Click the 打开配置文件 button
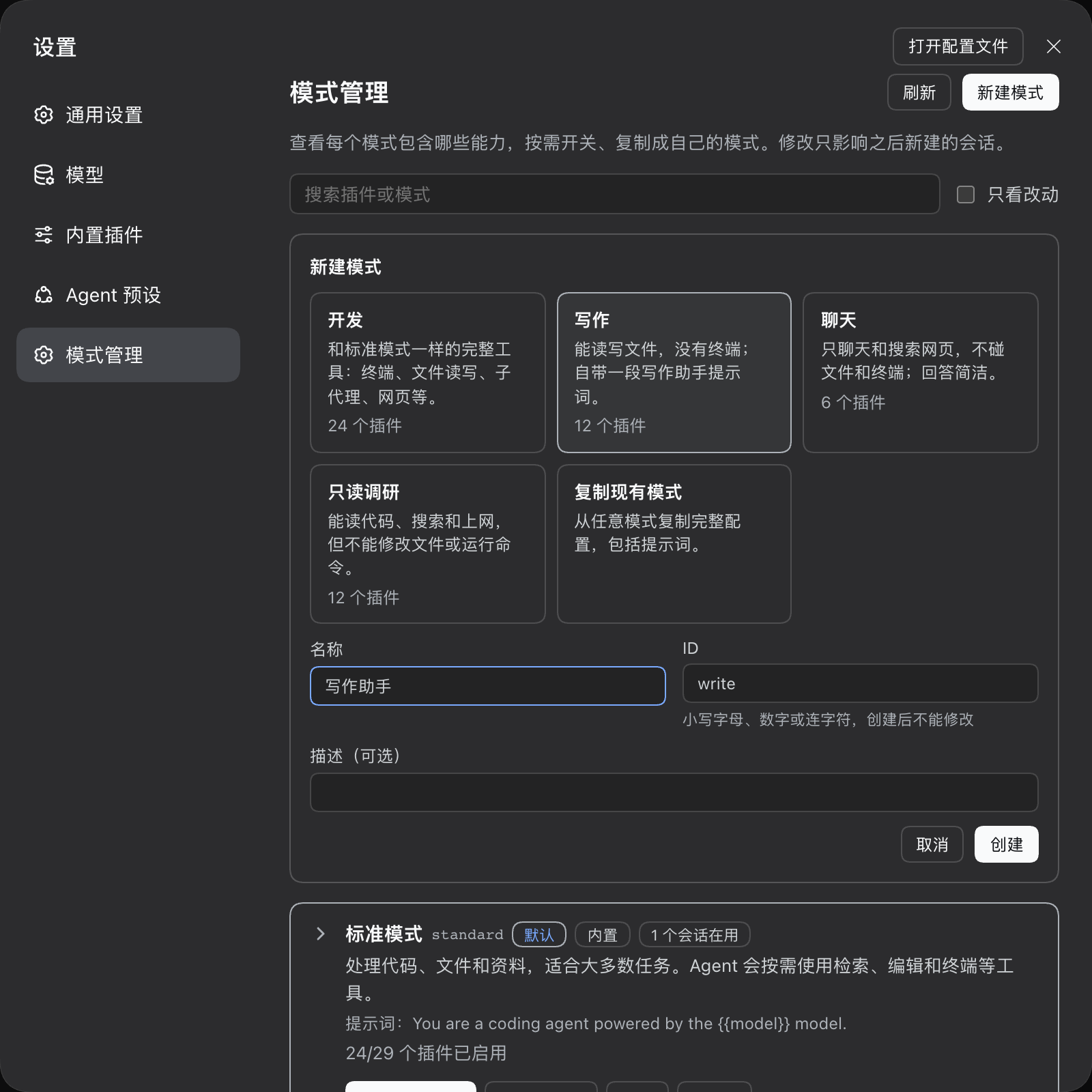The height and width of the screenshot is (1092, 1092). pos(958,46)
